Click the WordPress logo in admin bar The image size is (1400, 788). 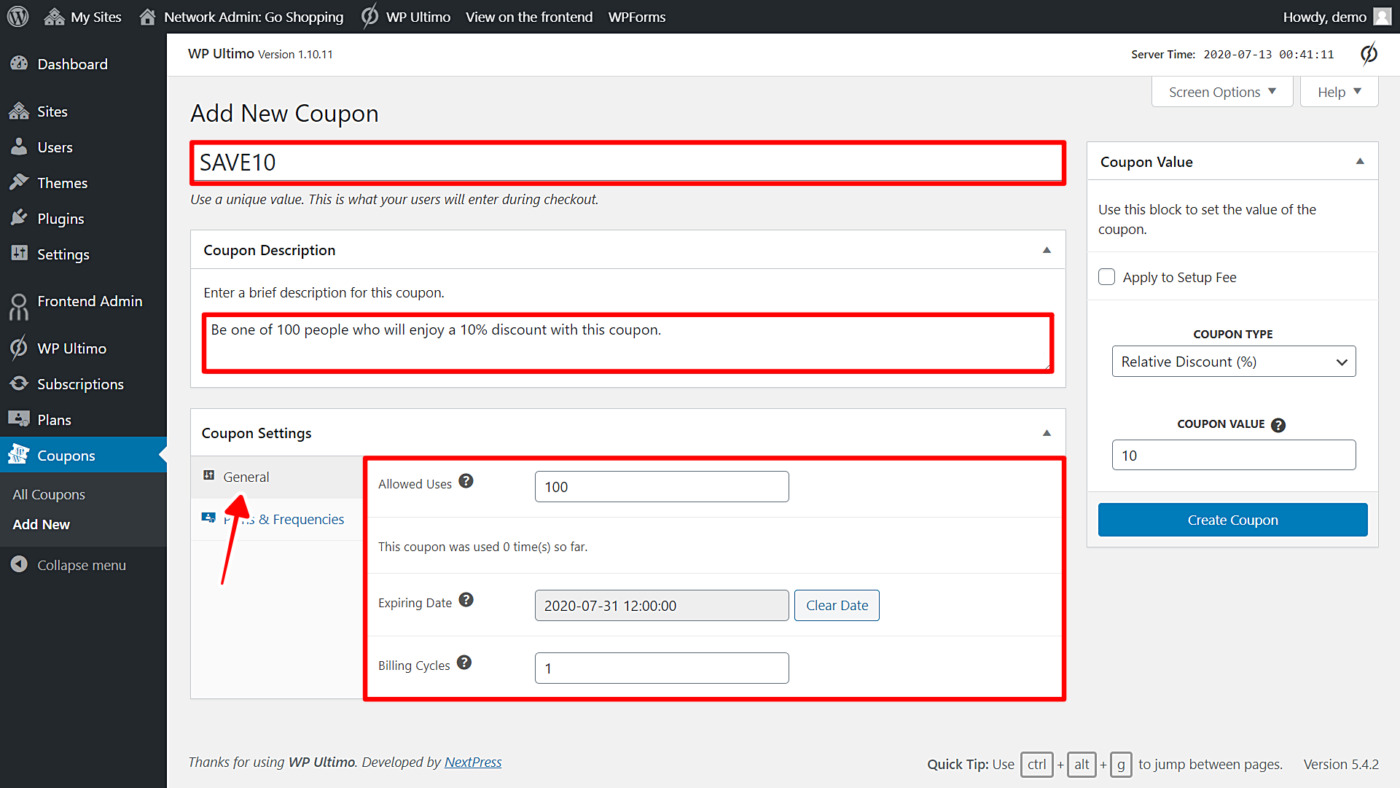[18, 17]
